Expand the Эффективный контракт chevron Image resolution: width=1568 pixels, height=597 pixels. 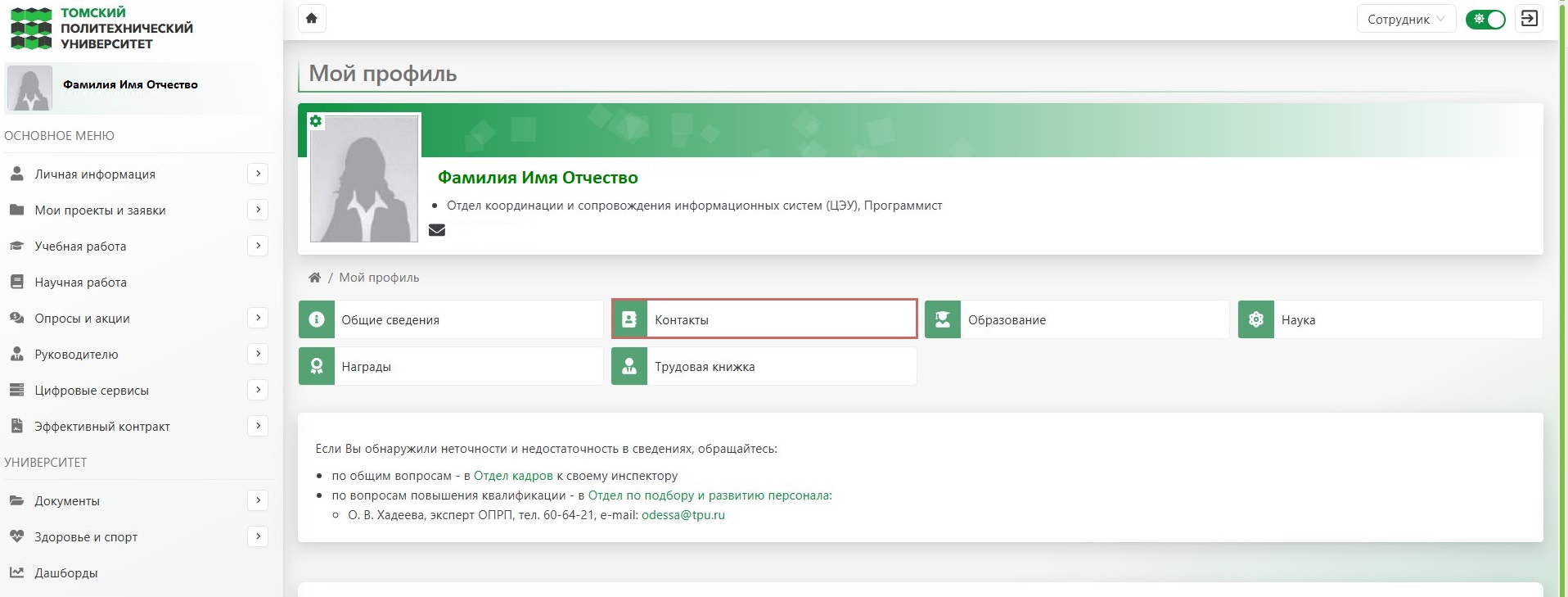[x=258, y=426]
